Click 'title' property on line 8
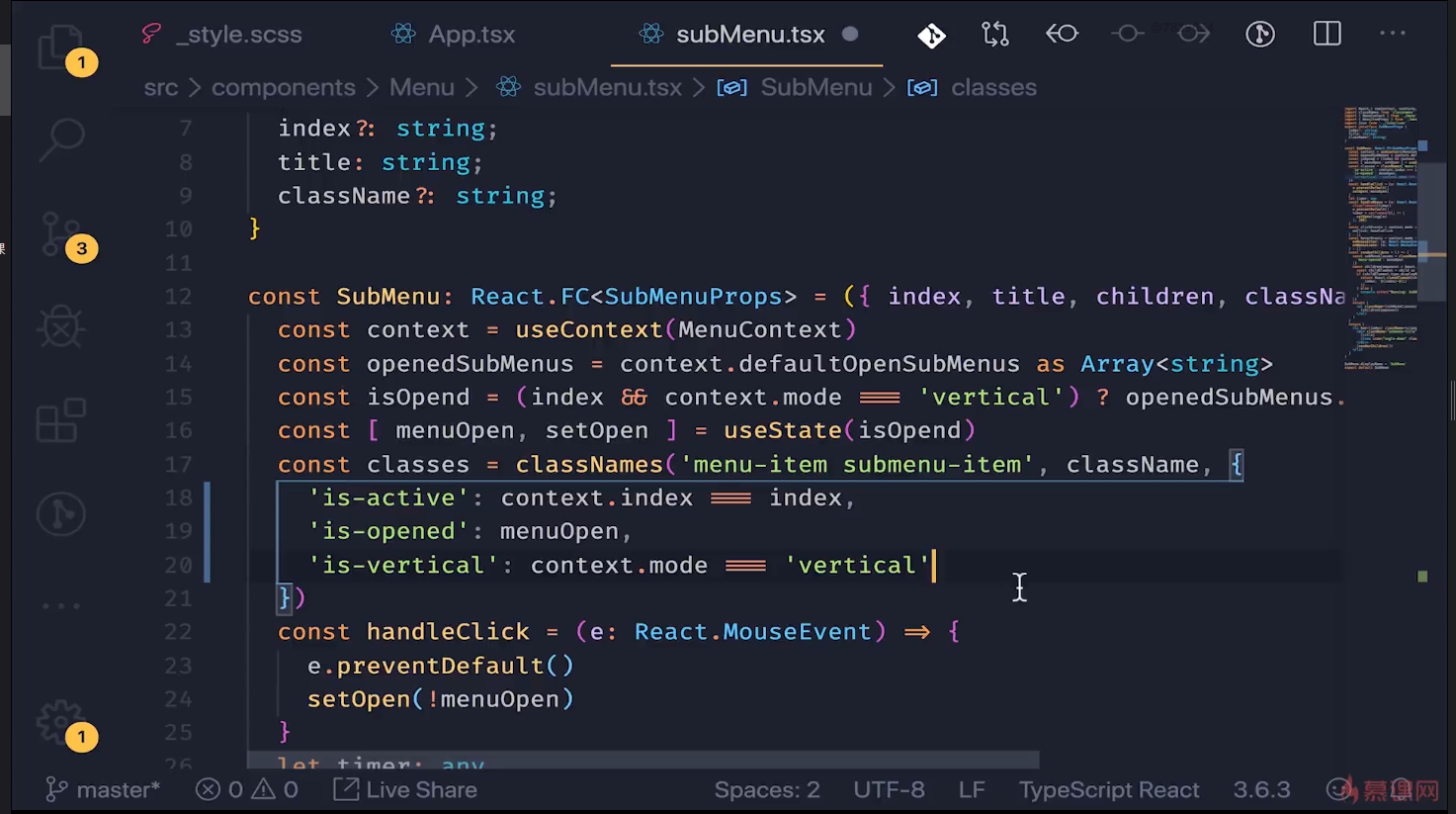Viewport: 1456px width, 814px height. pos(314,162)
